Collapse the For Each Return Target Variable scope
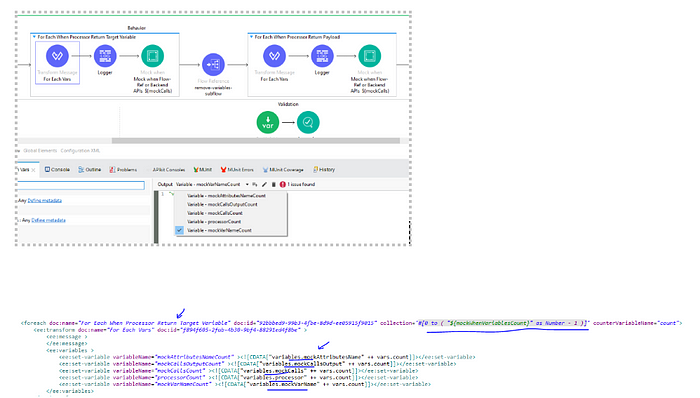The width and height of the screenshot is (700, 398). (x=34, y=37)
